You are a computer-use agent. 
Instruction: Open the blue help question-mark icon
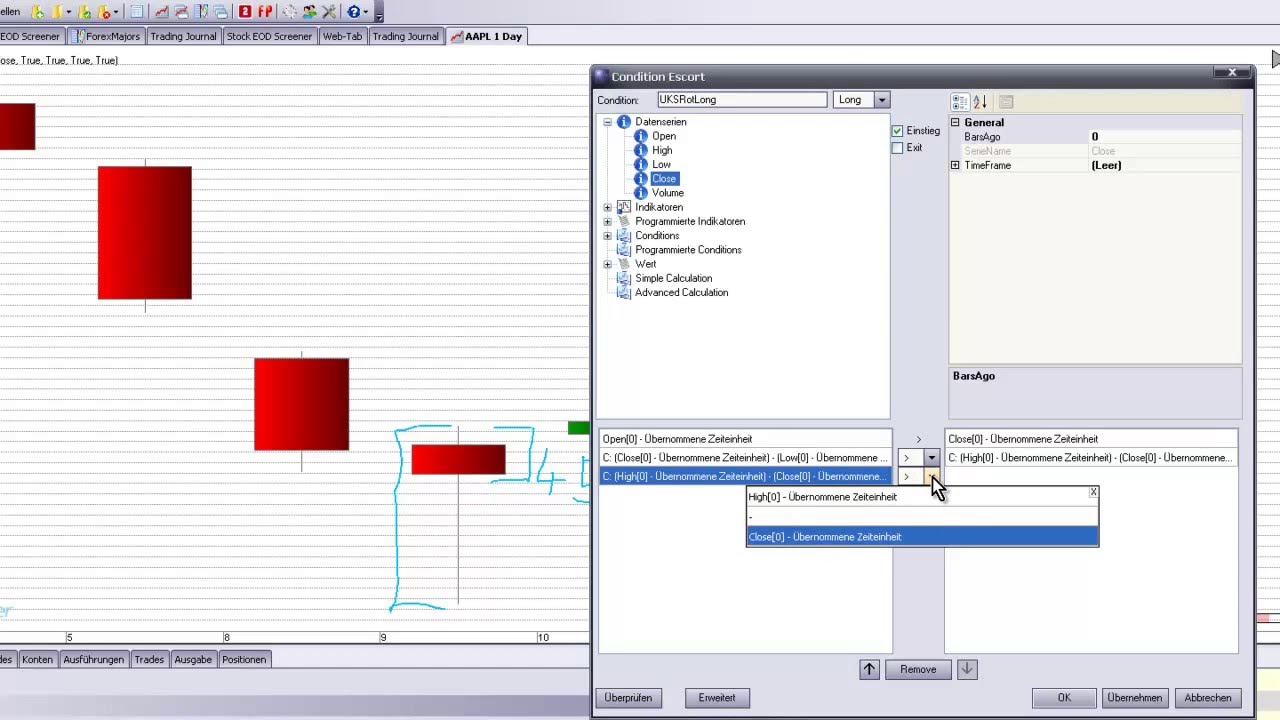click(x=353, y=12)
